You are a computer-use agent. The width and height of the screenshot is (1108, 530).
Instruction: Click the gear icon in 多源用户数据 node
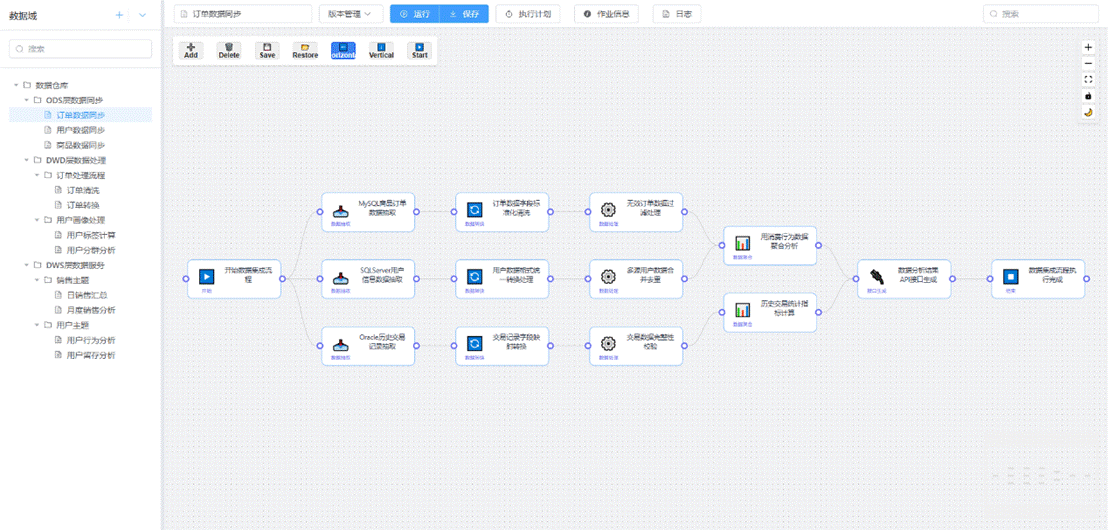tap(608, 276)
